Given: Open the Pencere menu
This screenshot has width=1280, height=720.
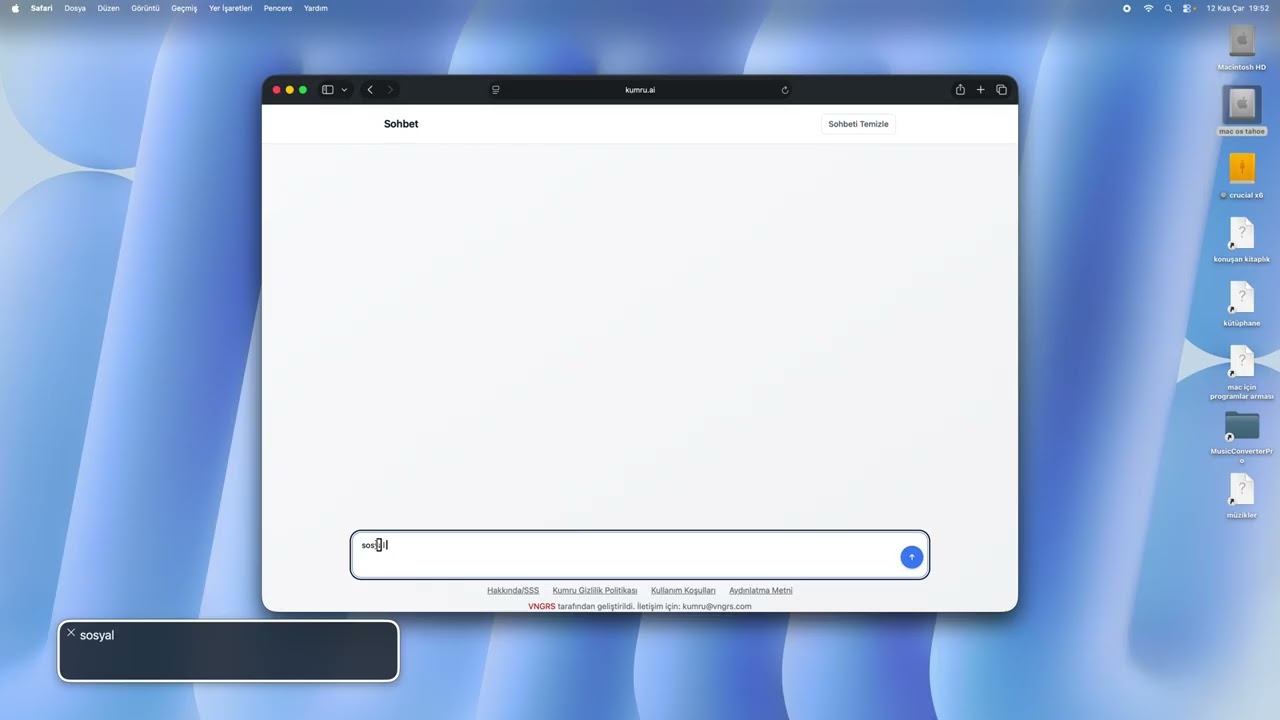Looking at the screenshot, I should click(x=278, y=8).
